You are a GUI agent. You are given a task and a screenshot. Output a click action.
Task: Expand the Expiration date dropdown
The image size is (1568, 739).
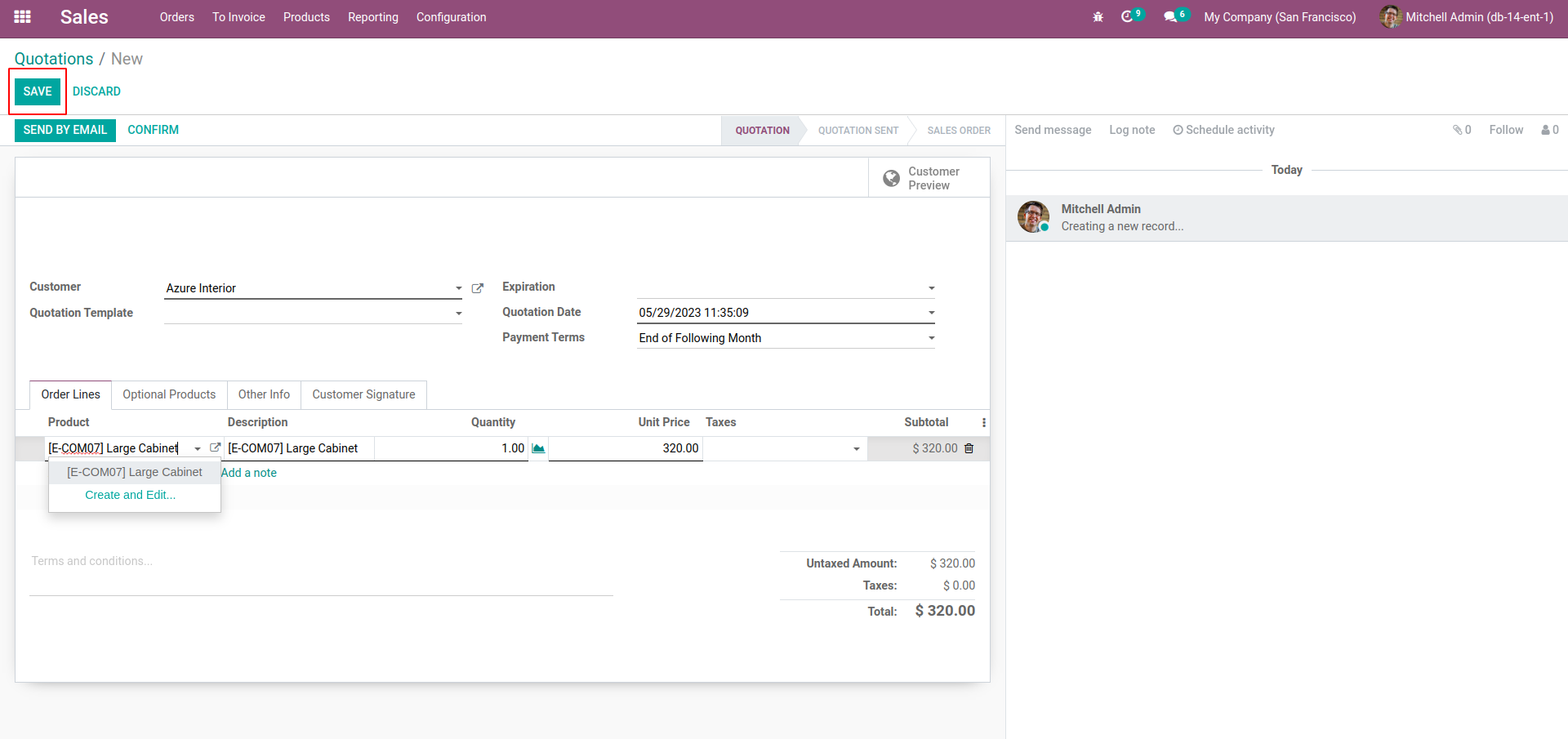pyautogui.click(x=931, y=288)
